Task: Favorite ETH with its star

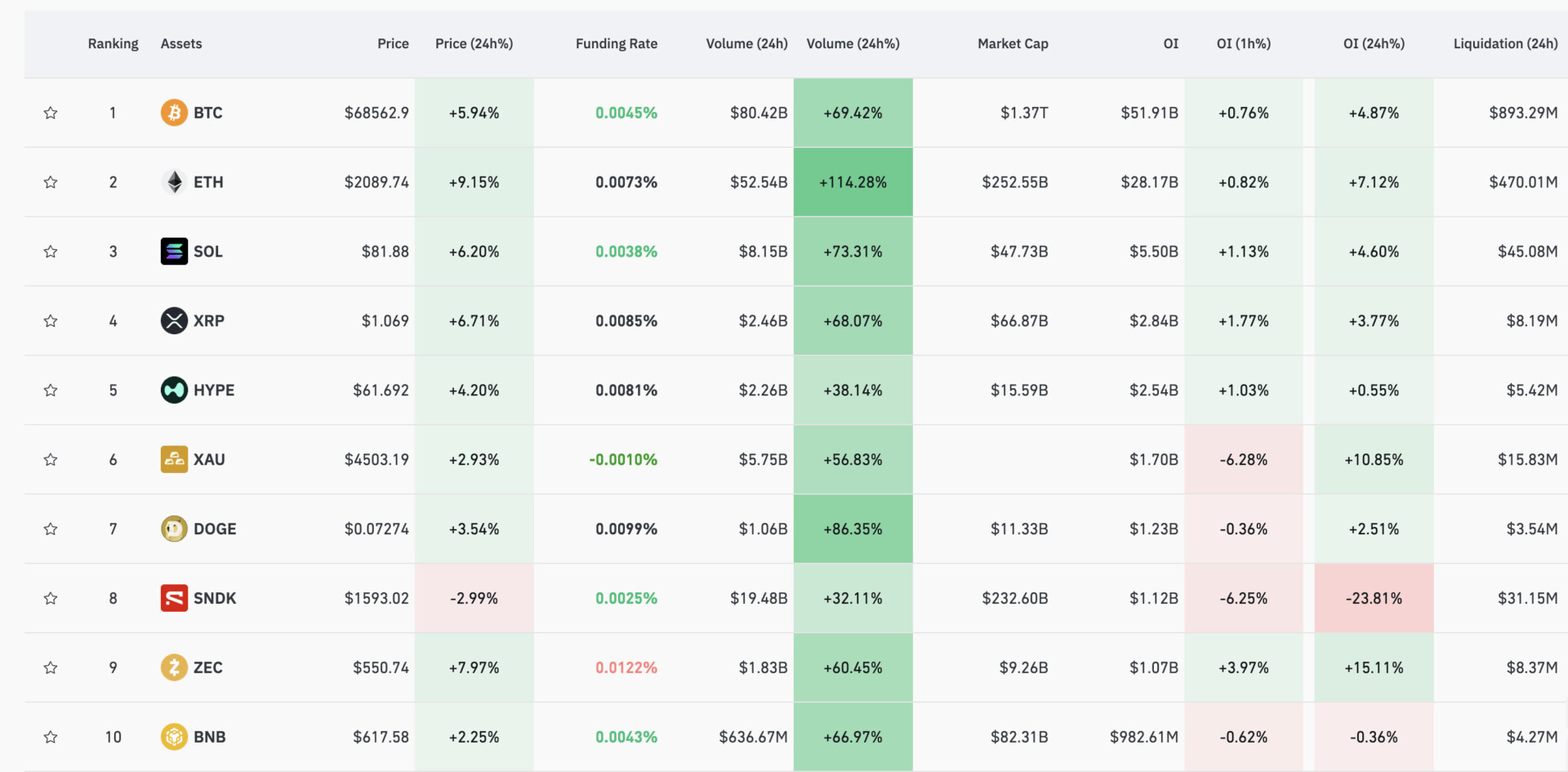Action: coord(51,182)
